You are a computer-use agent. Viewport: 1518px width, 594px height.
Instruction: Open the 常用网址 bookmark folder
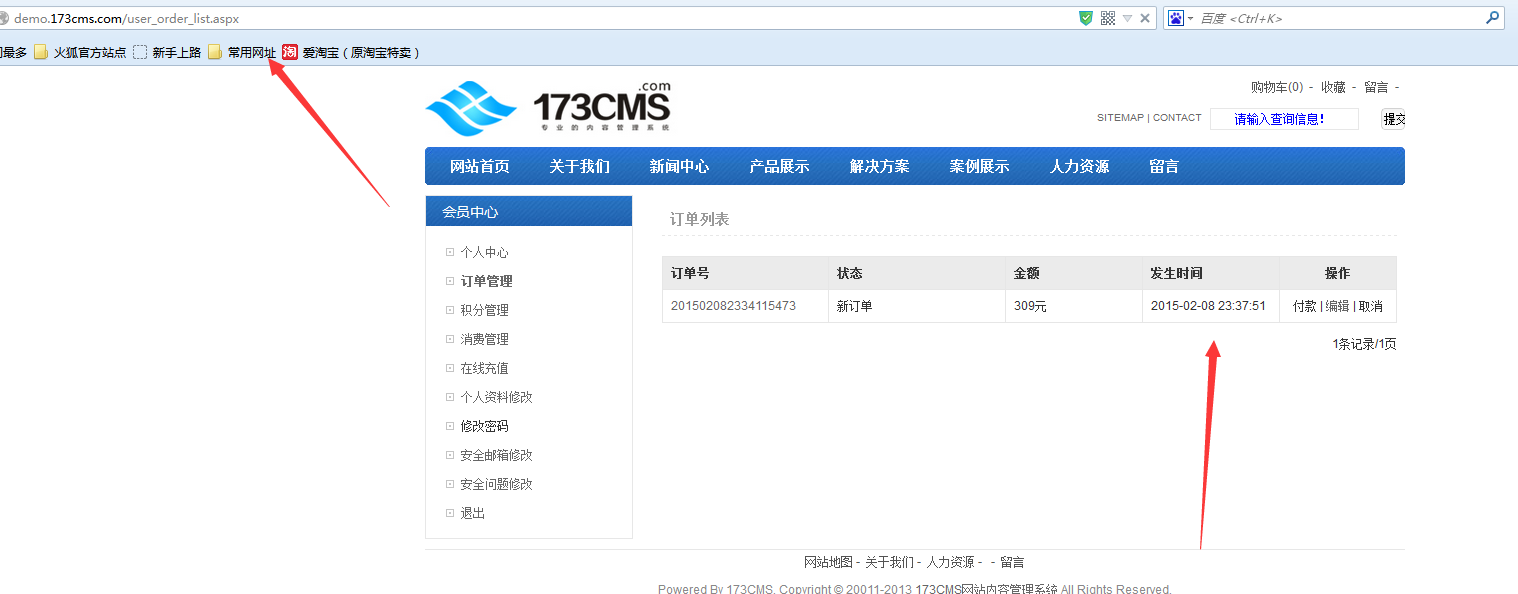click(x=241, y=52)
